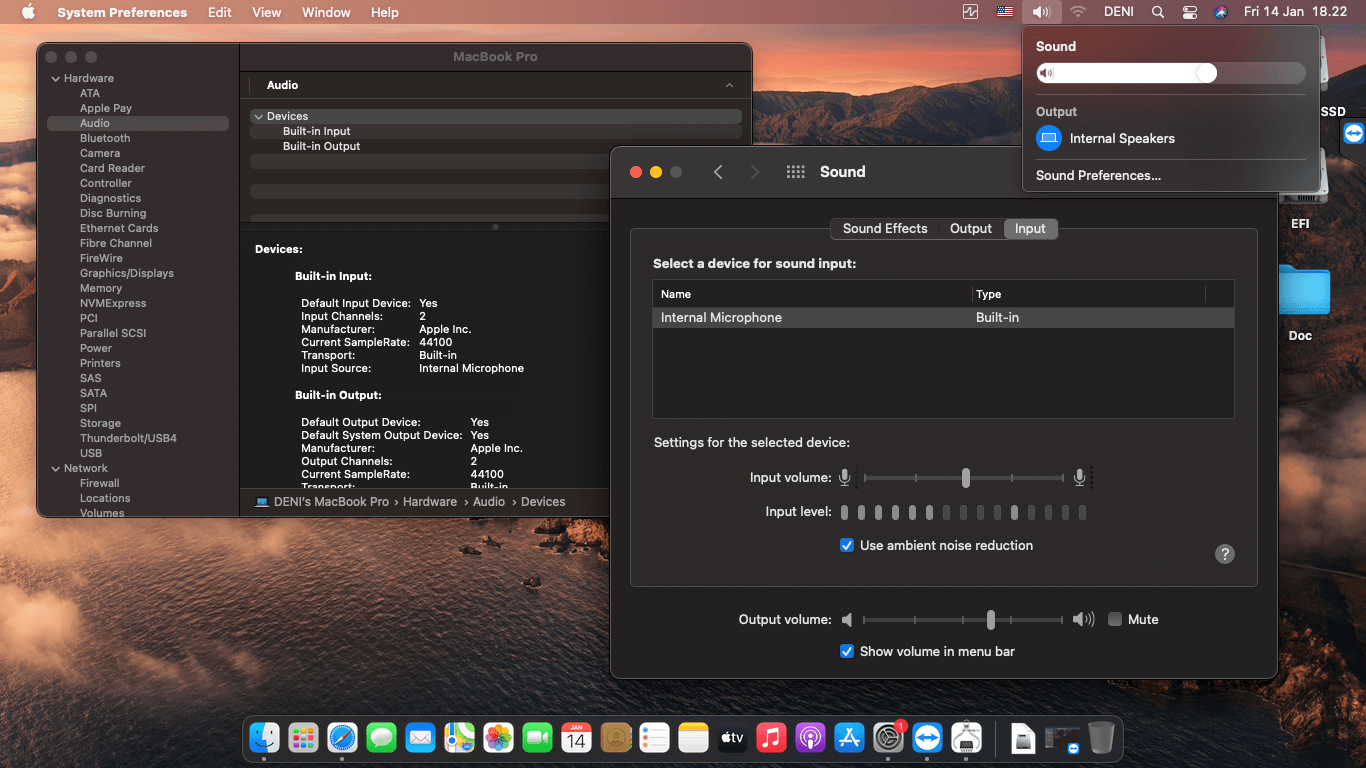The width and height of the screenshot is (1366, 768).
Task: Open Notes from the Dock
Action: point(693,738)
